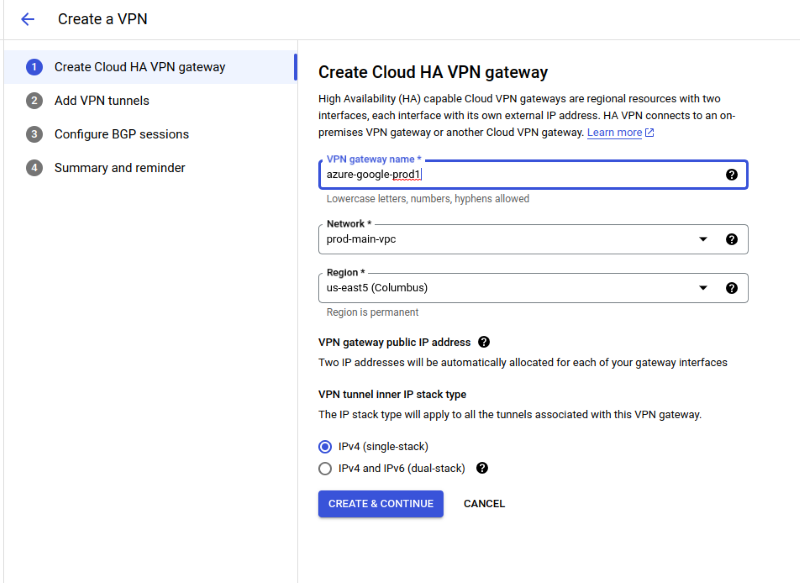Viewport: 800px width, 583px height.
Task: Expand the Network dropdown arrow
Action: [703, 239]
